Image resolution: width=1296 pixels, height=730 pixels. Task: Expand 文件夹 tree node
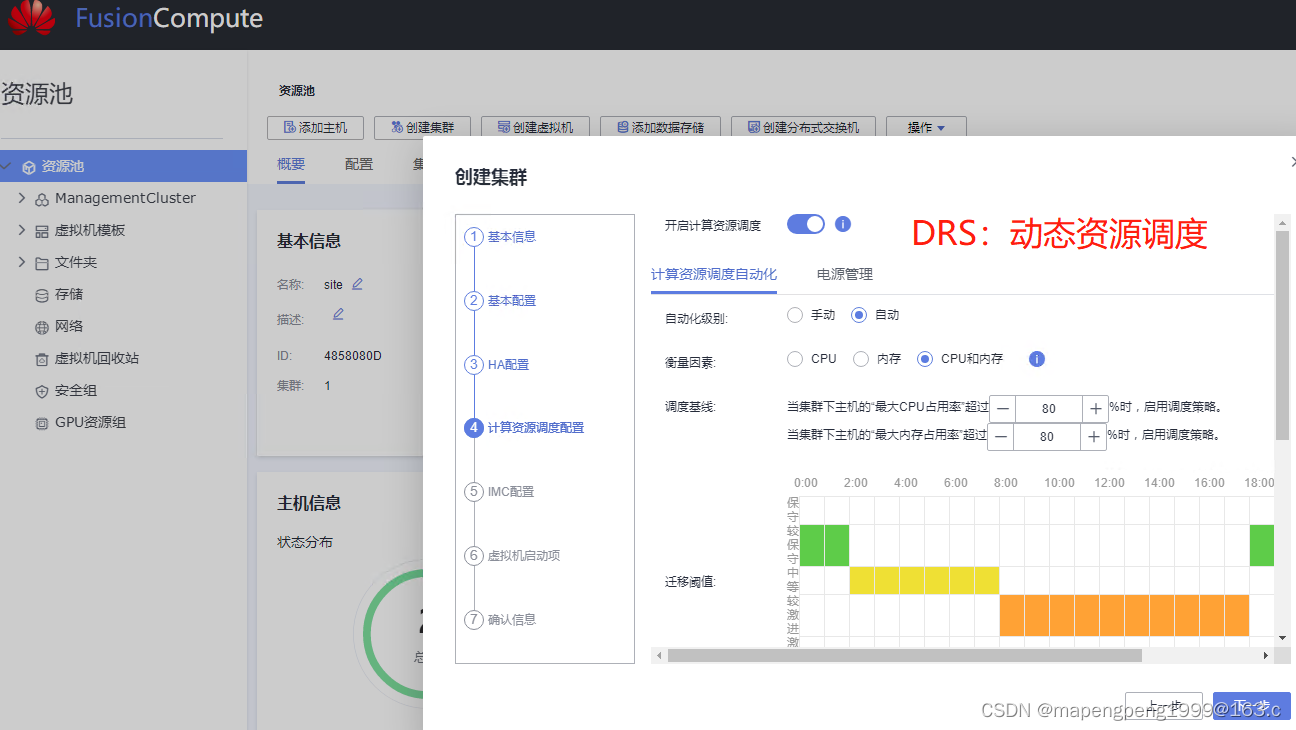click(22, 263)
